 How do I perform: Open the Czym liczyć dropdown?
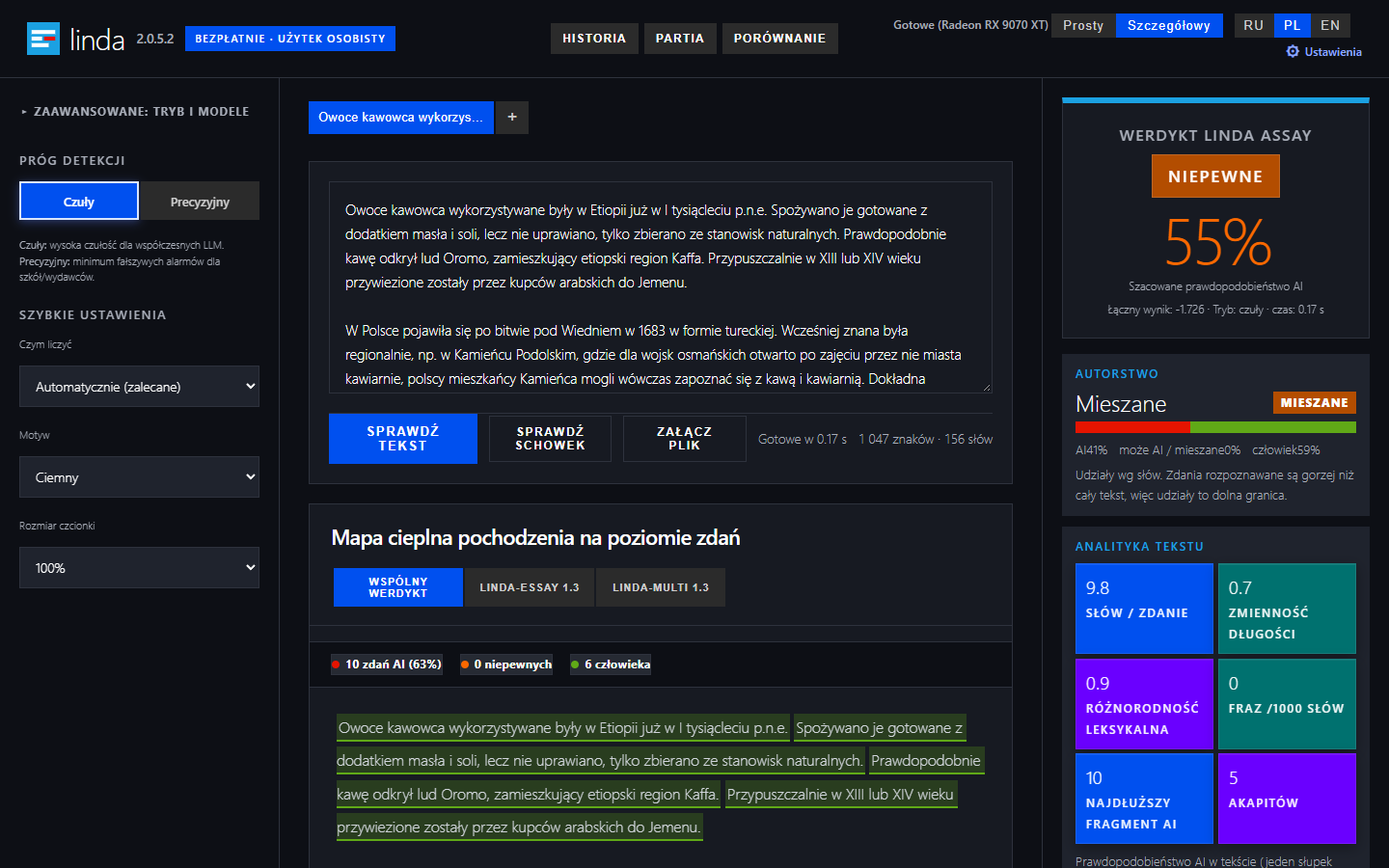(139, 387)
